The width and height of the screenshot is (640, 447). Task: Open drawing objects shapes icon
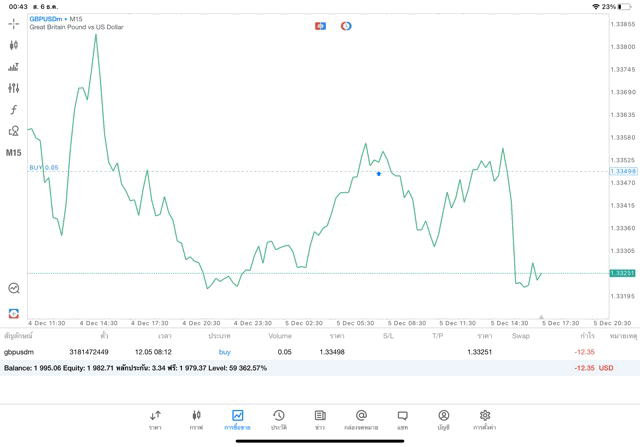coord(13,131)
